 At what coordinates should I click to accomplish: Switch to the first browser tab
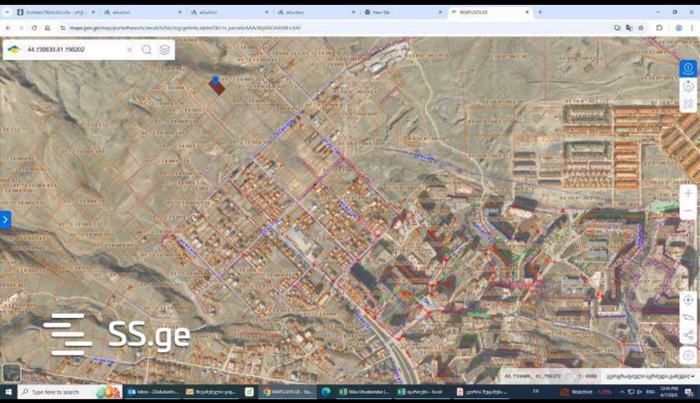pyautogui.click(x=50, y=12)
